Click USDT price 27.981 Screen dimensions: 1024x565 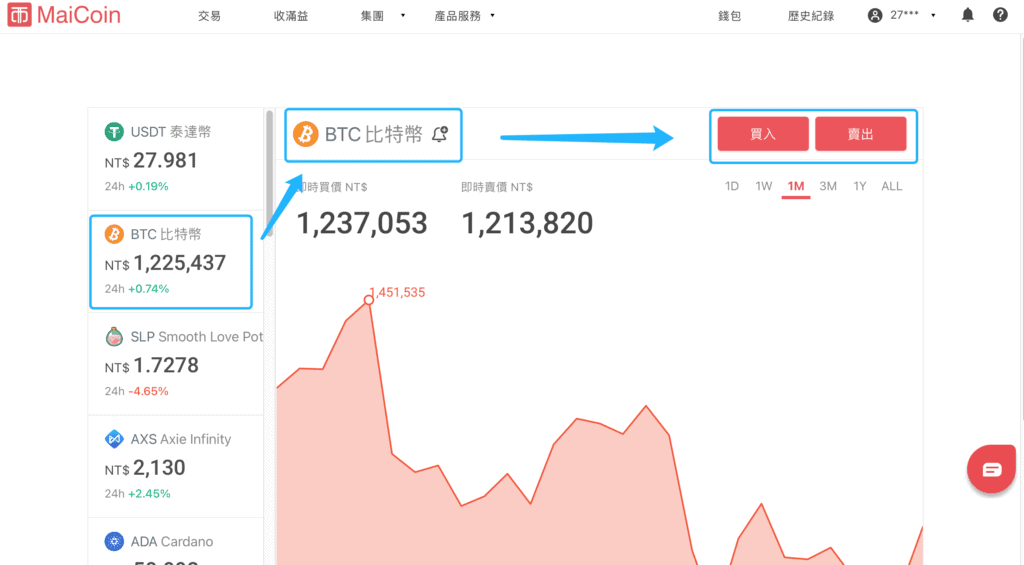tap(151, 161)
